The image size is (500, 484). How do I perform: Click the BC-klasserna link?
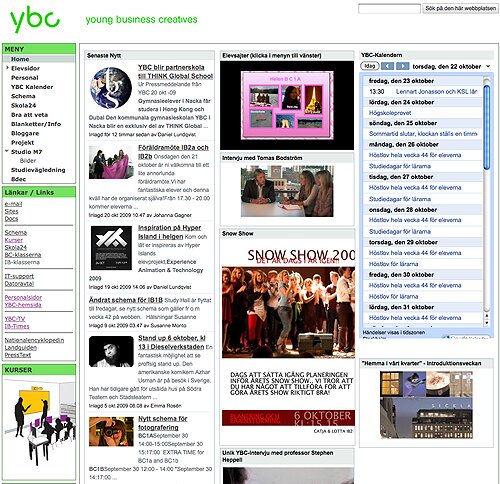pos(23,255)
